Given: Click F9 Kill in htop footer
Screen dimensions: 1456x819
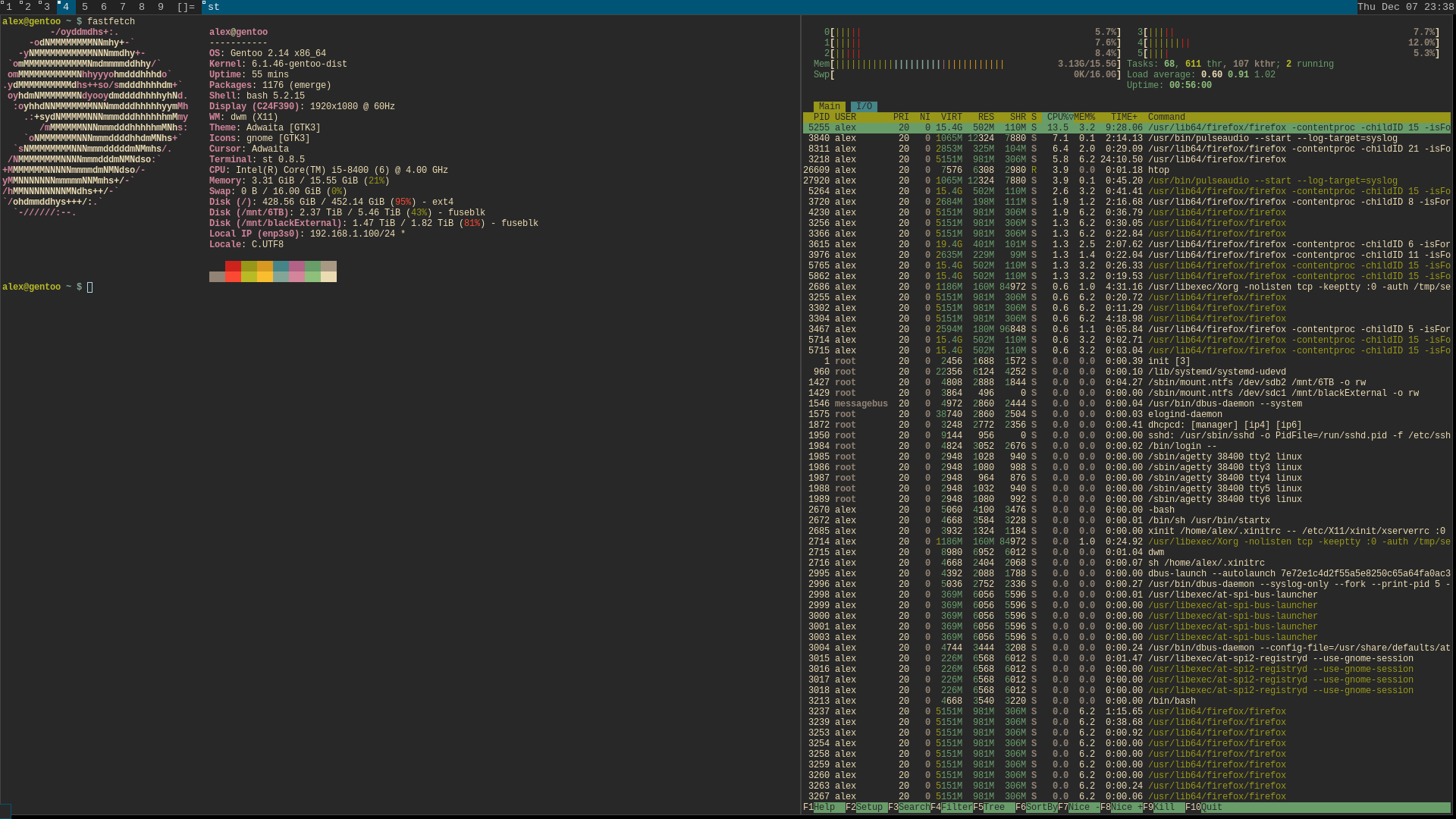Looking at the screenshot, I should coord(1164,808).
